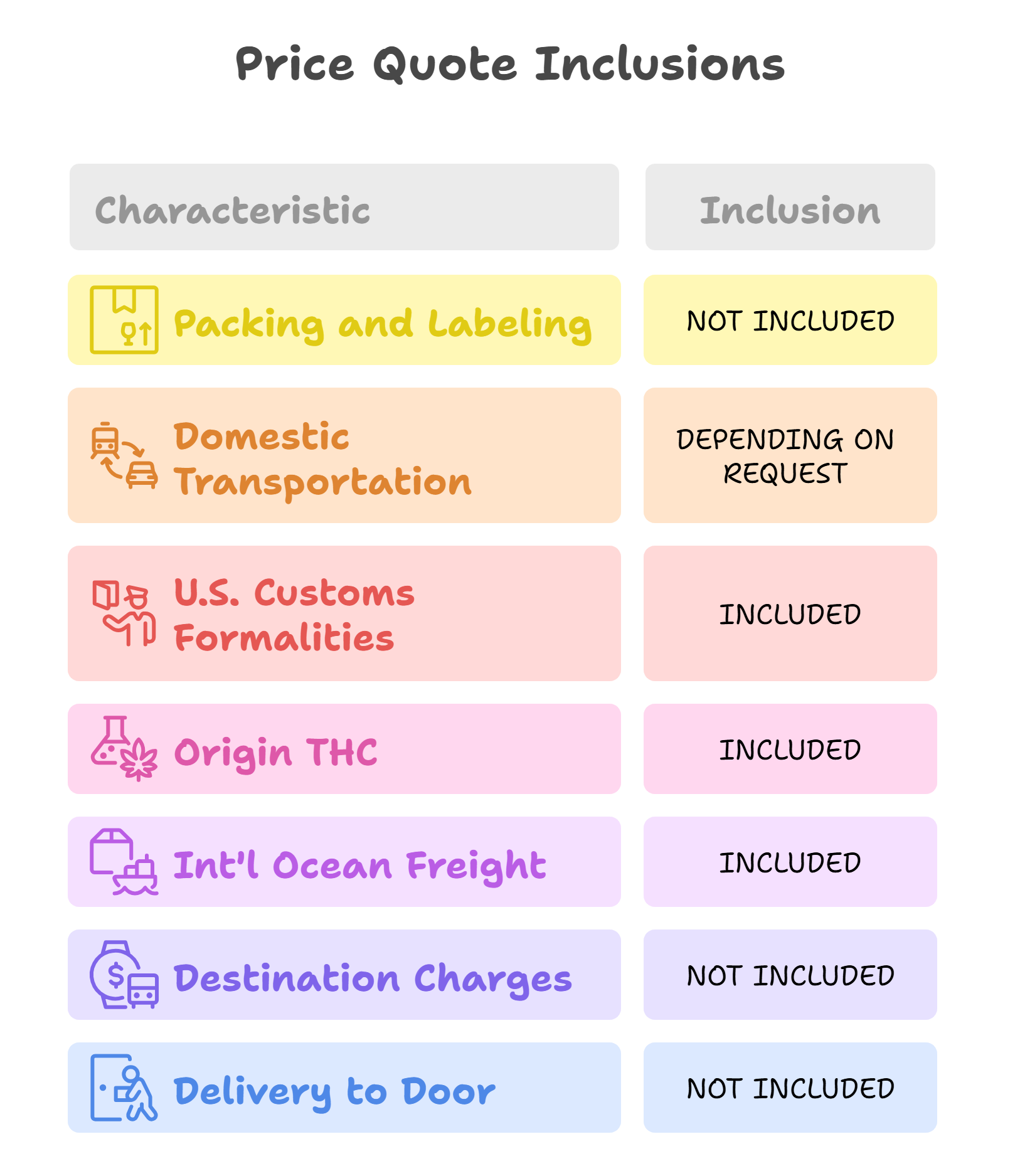Click the Domestic Transportation train-car icon
The image size is (1020, 1176).
tap(124, 455)
